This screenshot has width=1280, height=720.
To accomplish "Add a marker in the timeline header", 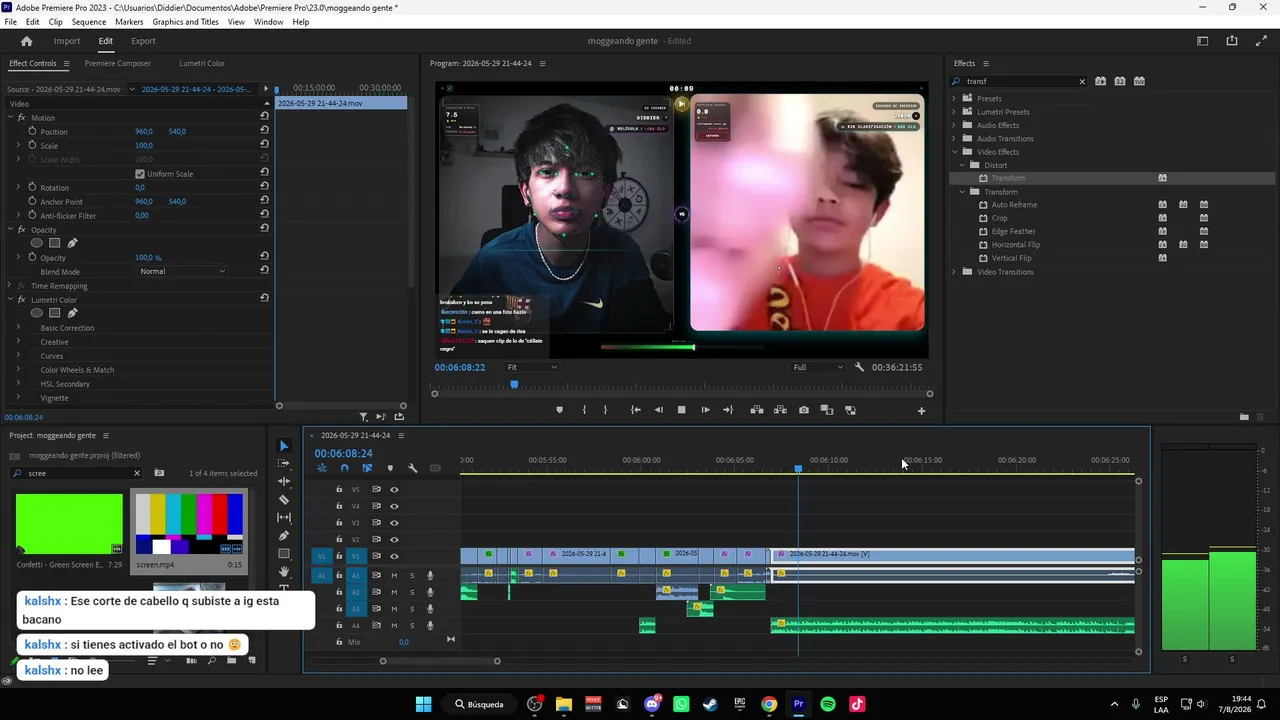I will 390,468.
